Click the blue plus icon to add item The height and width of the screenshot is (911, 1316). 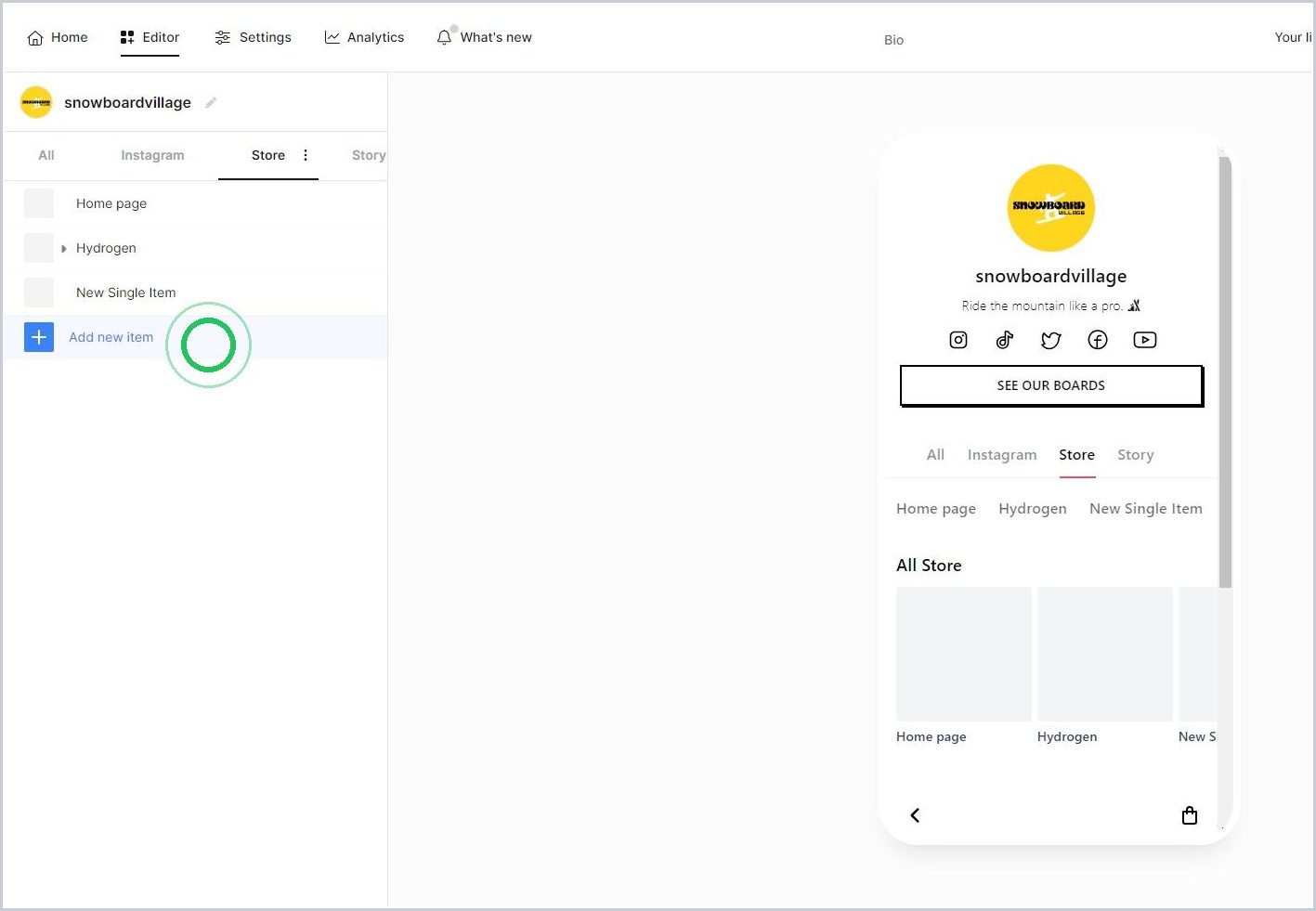coord(39,337)
